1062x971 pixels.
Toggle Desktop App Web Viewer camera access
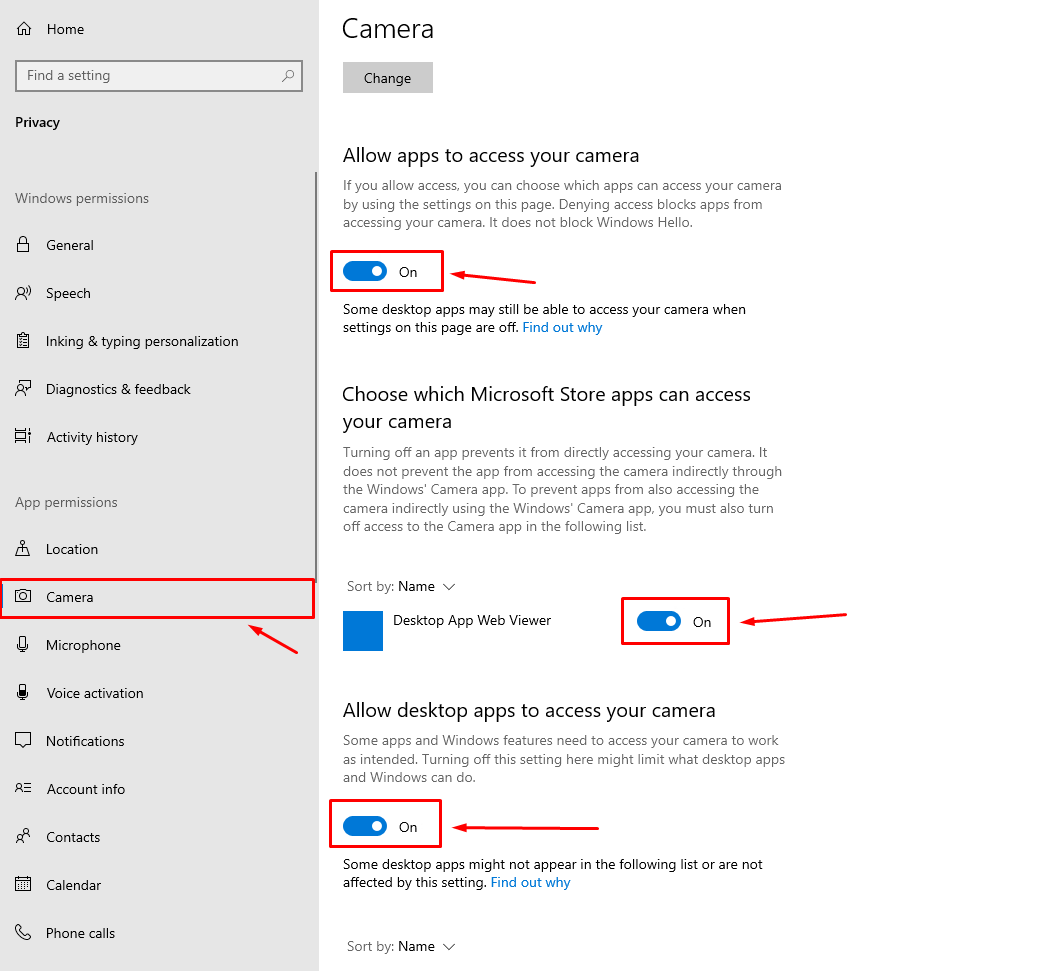click(x=659, y=622)
